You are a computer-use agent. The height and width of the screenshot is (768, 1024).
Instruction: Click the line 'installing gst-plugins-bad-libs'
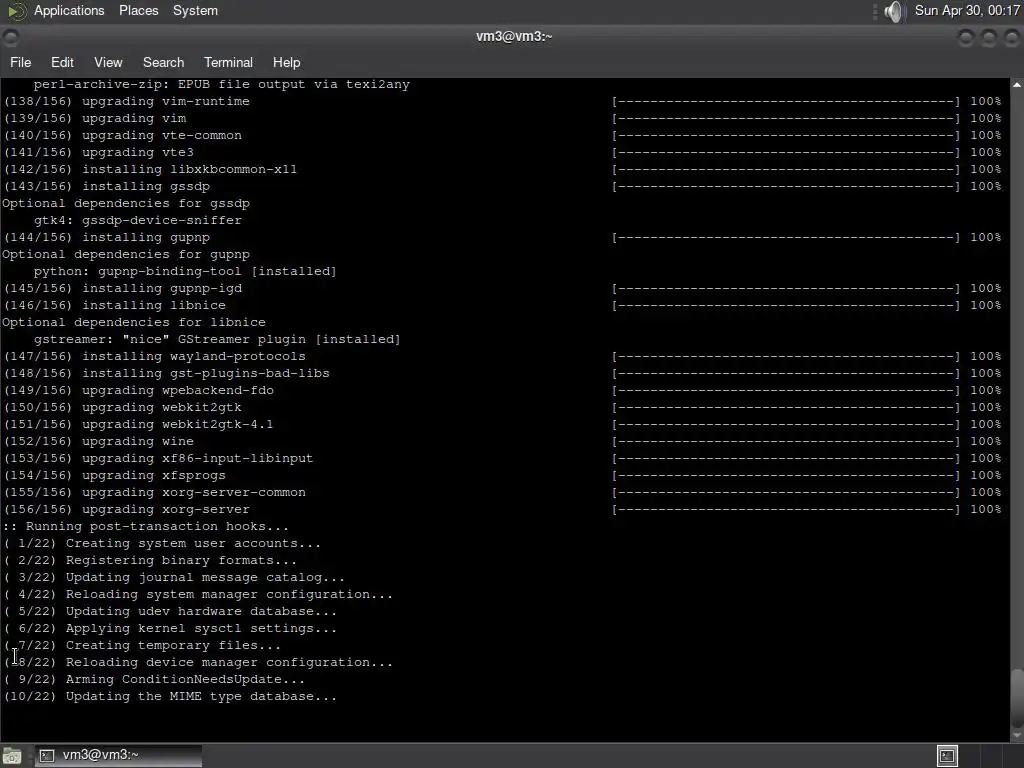coord(167,373)
